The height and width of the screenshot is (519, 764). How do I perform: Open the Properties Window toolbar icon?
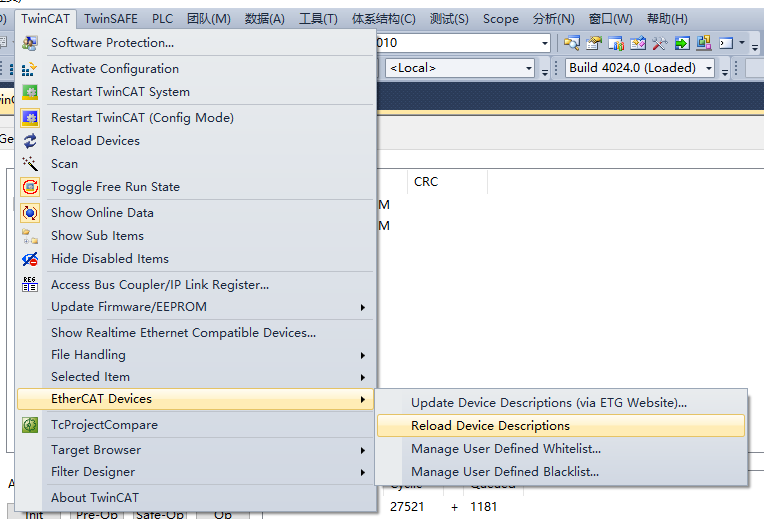[593, 43]
